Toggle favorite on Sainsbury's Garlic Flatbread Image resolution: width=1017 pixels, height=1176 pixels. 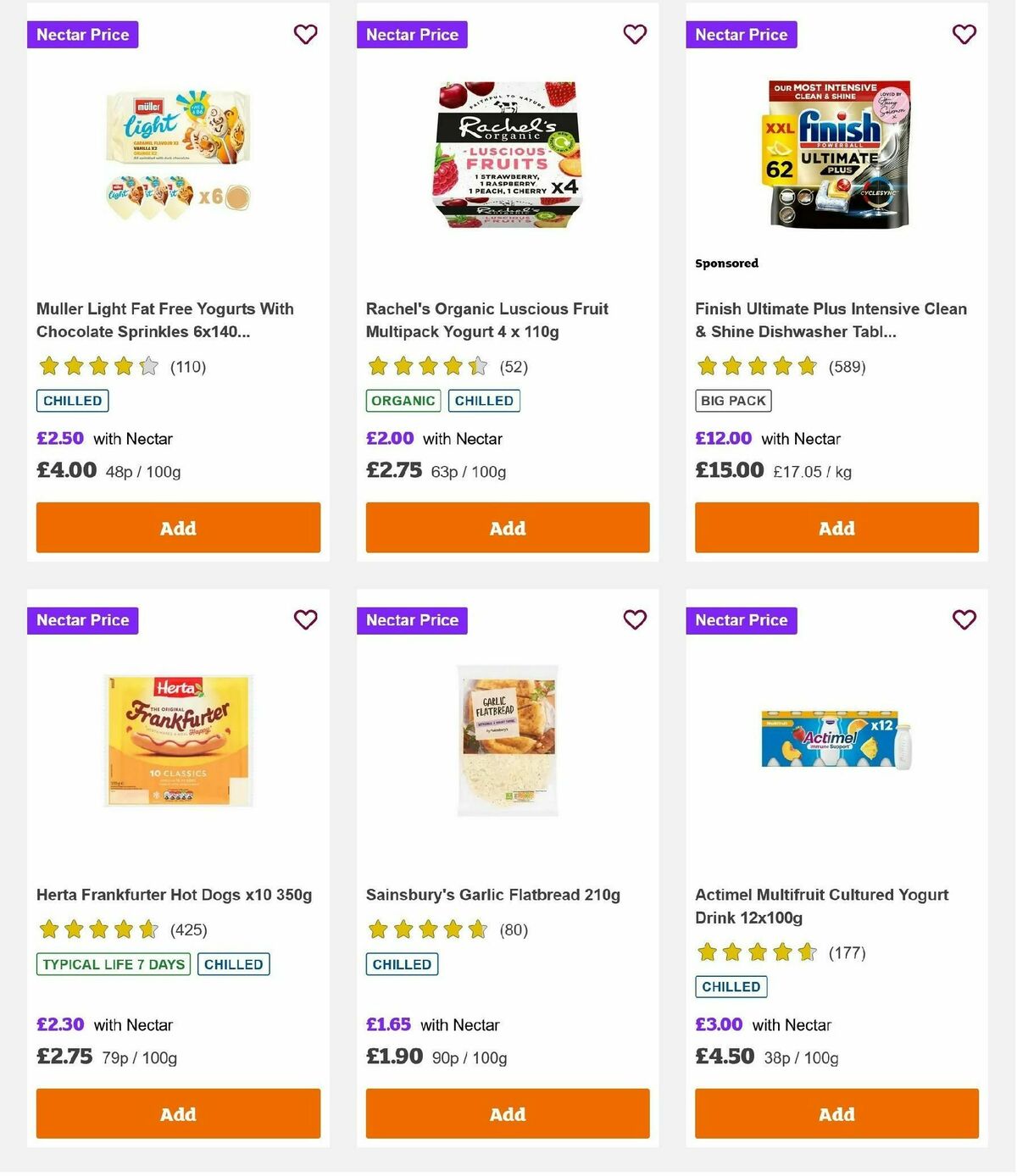click(635, 620)
